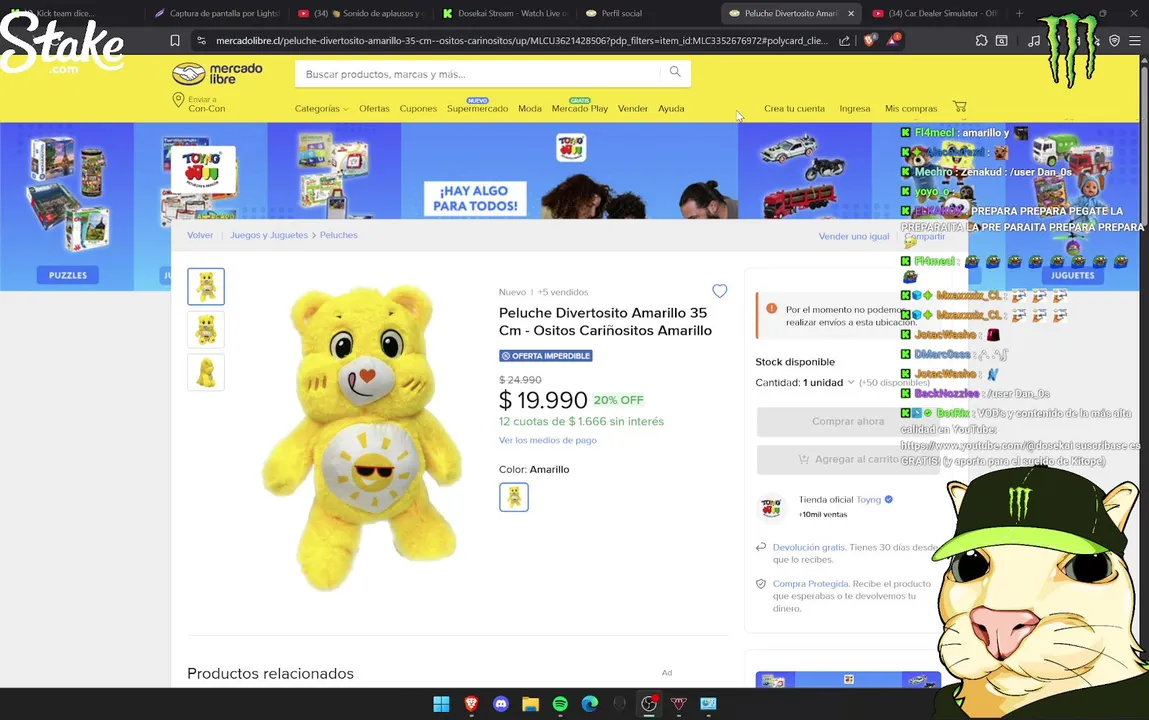This screenshot has width=1149, height=720.
Task: Open the shopping cart icon
Action: point(960,106)
